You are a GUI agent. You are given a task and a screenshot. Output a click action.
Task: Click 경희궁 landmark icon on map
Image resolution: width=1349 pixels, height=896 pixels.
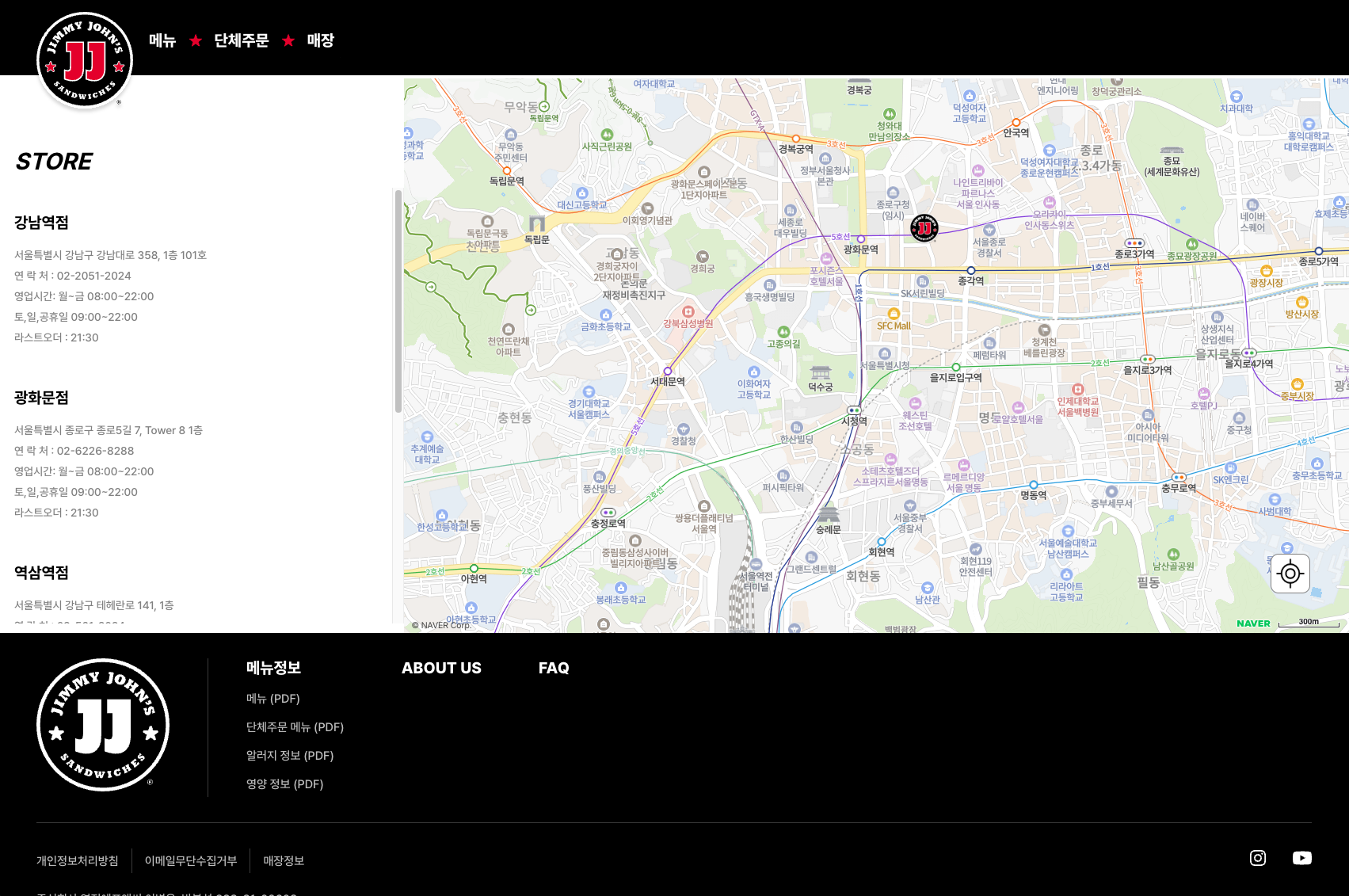(x=702, y=257)
